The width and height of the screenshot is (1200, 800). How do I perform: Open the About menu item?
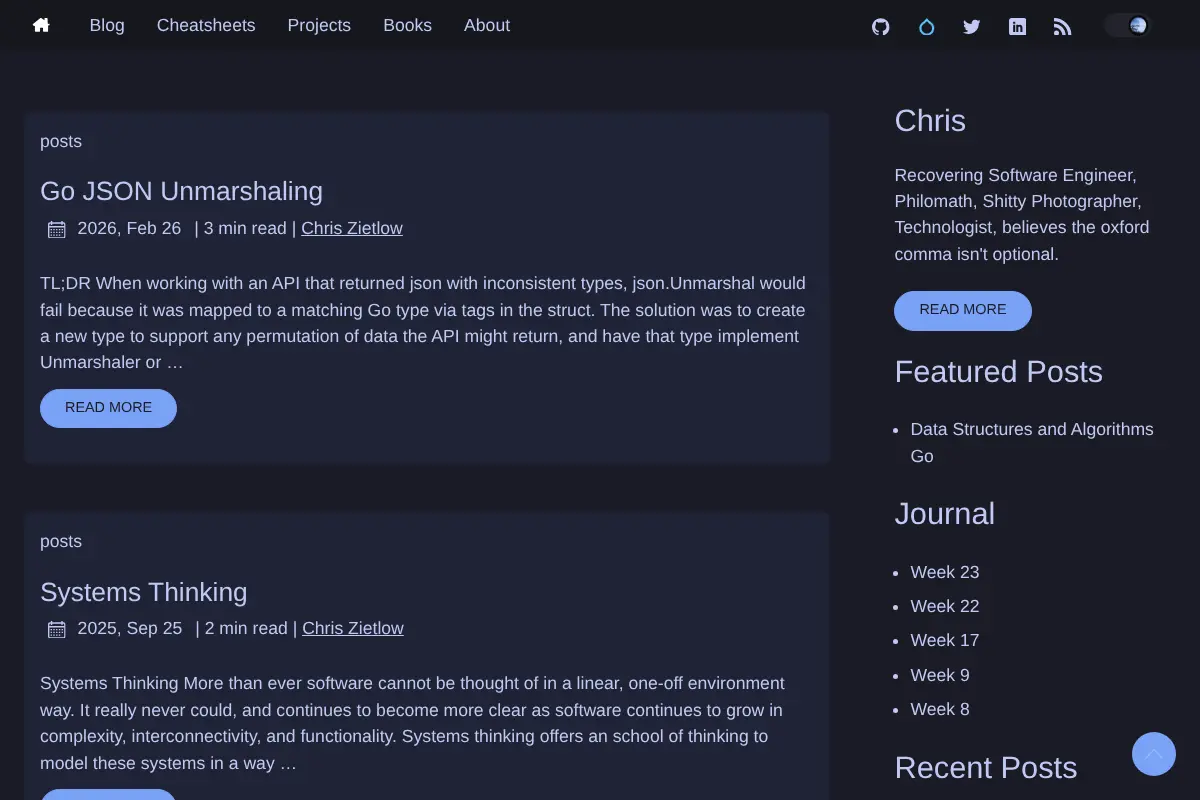click(x=487, y=25)
